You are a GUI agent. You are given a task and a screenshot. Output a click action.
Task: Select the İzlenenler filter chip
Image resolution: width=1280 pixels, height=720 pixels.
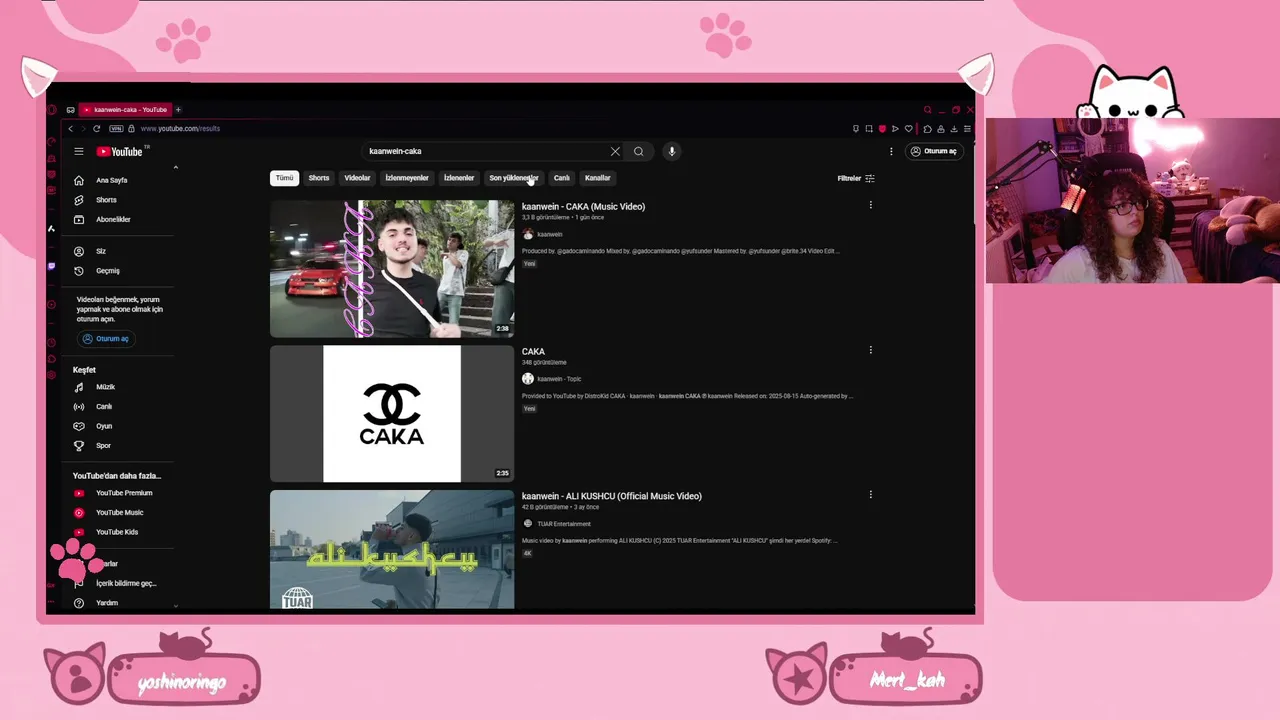coord(459,178)
